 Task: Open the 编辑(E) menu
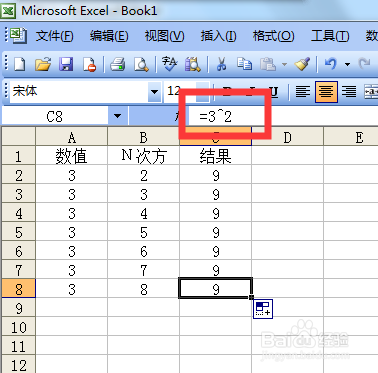[x=109, y=36]
